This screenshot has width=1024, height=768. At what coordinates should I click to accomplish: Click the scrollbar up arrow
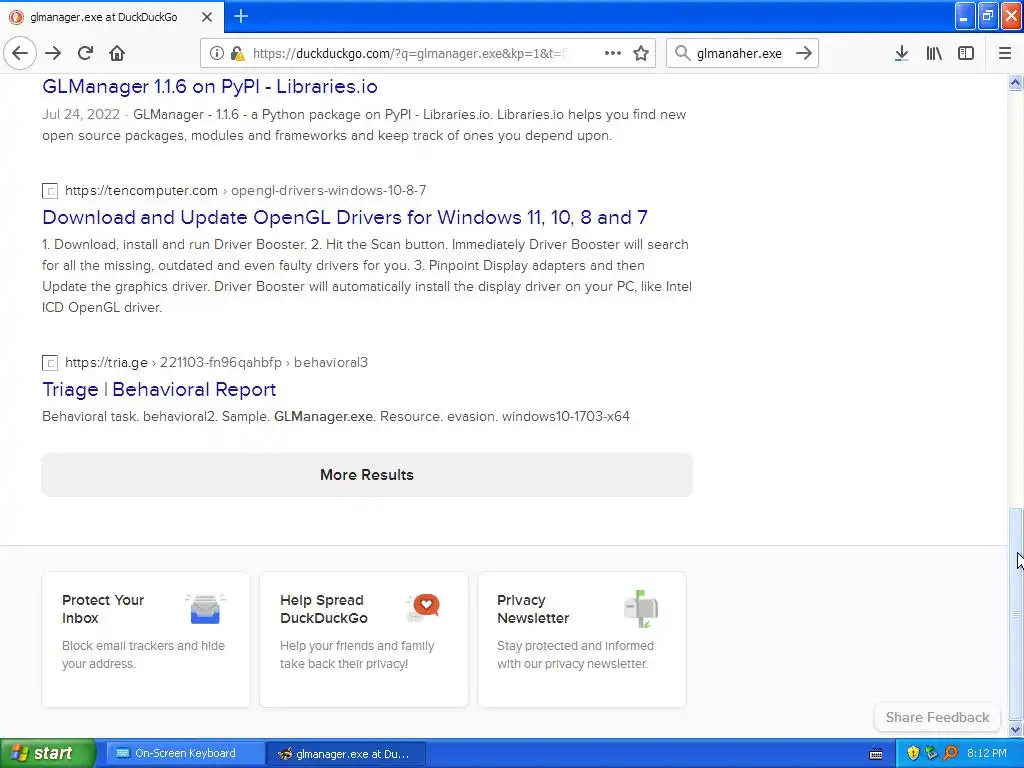click(1015, 82)
